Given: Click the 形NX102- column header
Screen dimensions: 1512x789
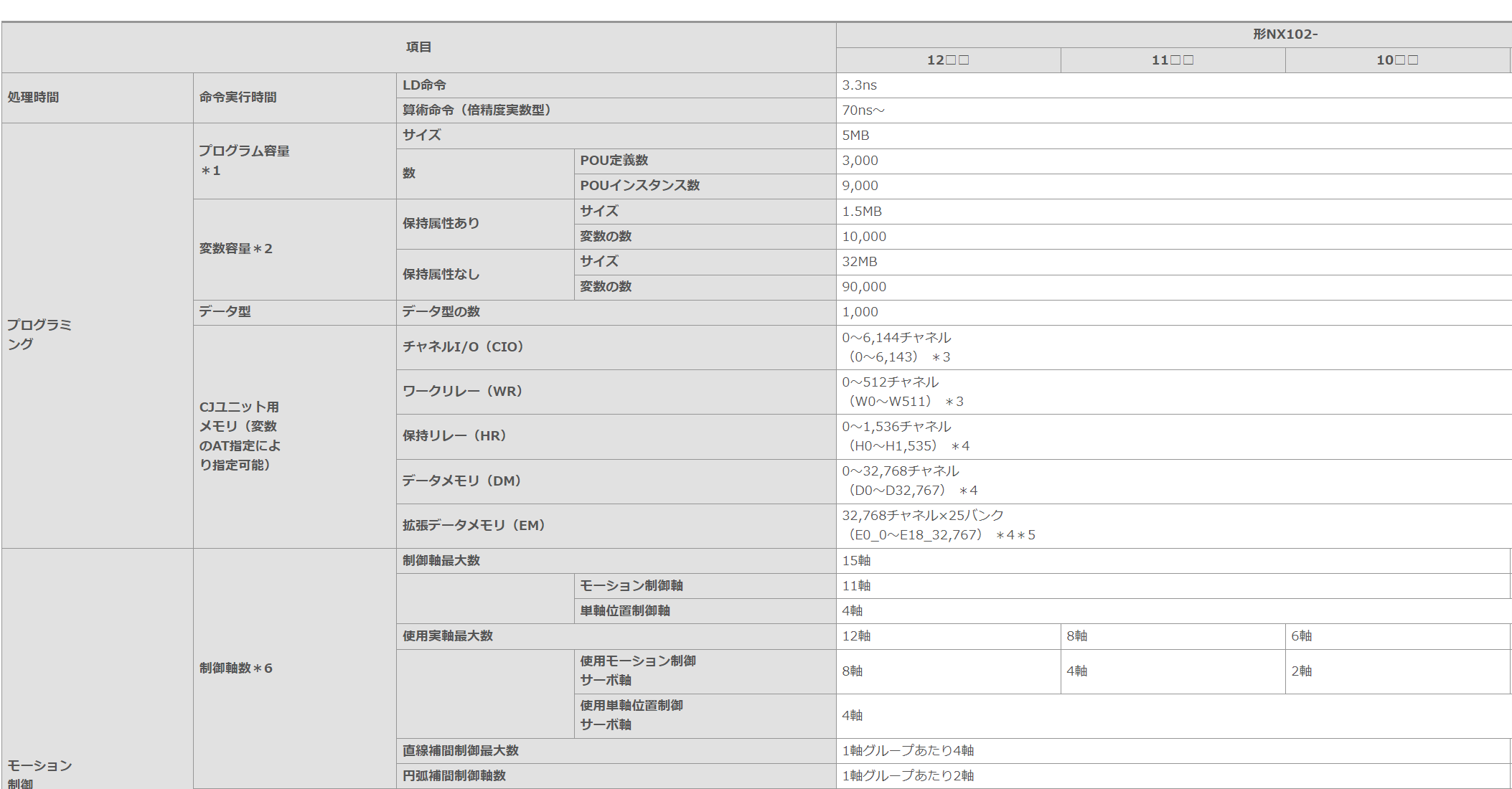Looking at the screenshot, I should click(1285, 34).
